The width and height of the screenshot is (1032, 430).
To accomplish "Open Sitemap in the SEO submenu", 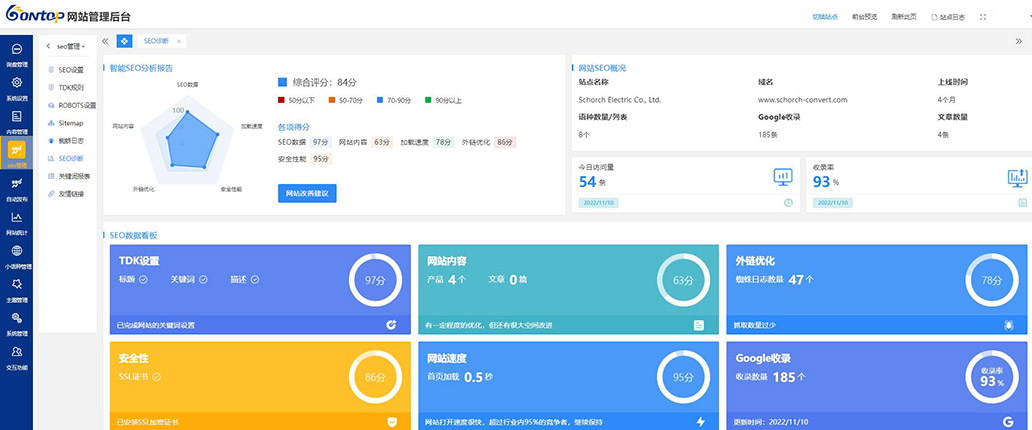I will point(70,122).
